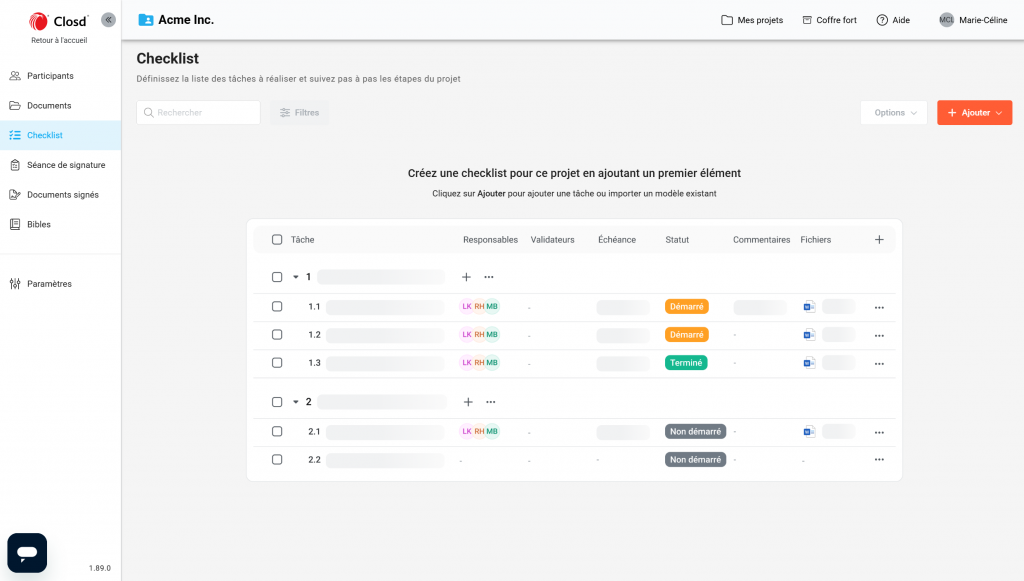Image resolution: width=1024 pixels, height=581 pixels.
Task: Open the three-dot menu for section 2
Action: pos(490,402)
